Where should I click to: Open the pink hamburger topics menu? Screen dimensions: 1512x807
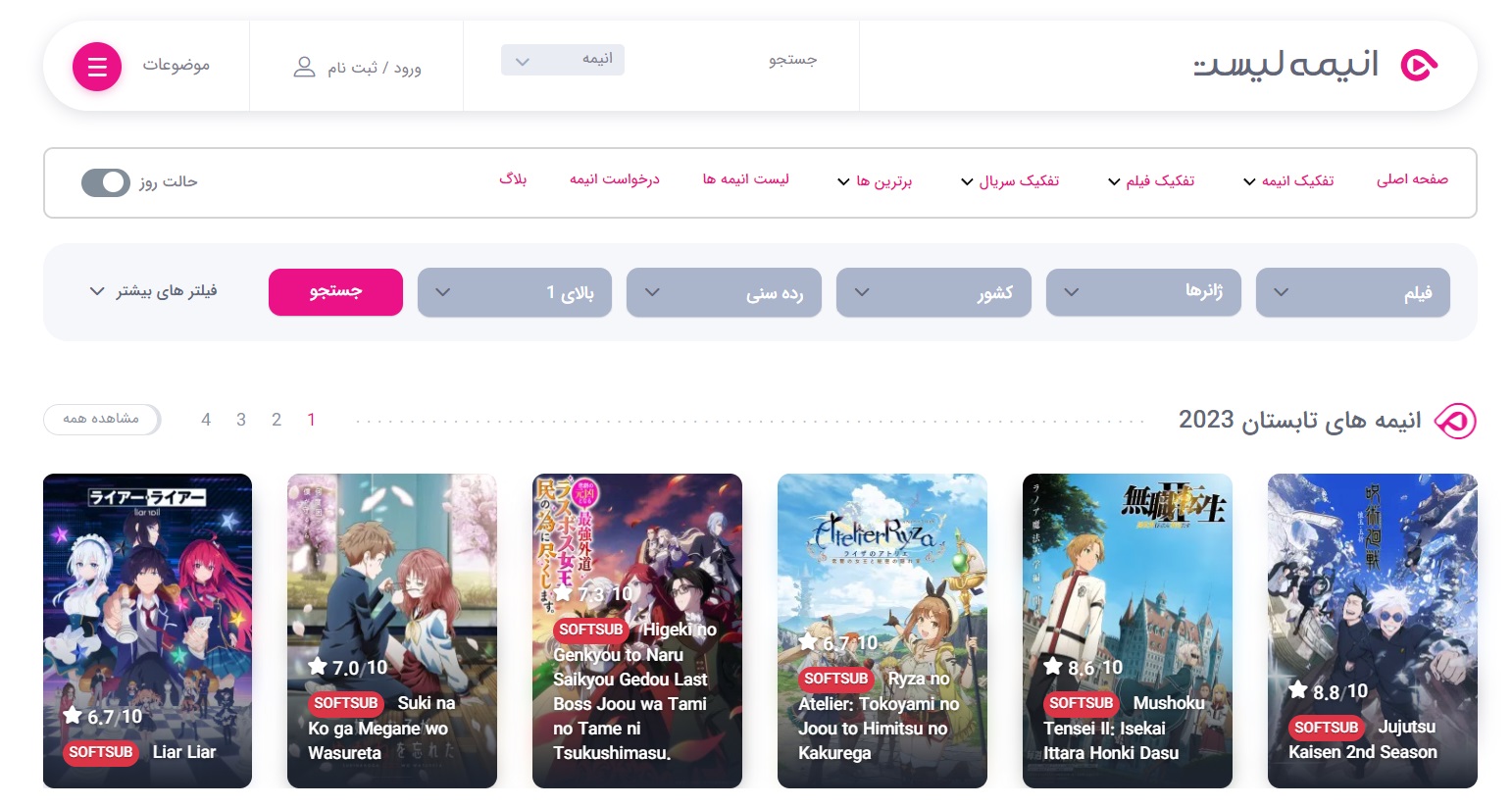pyautogui.click(x=97, y=67)
